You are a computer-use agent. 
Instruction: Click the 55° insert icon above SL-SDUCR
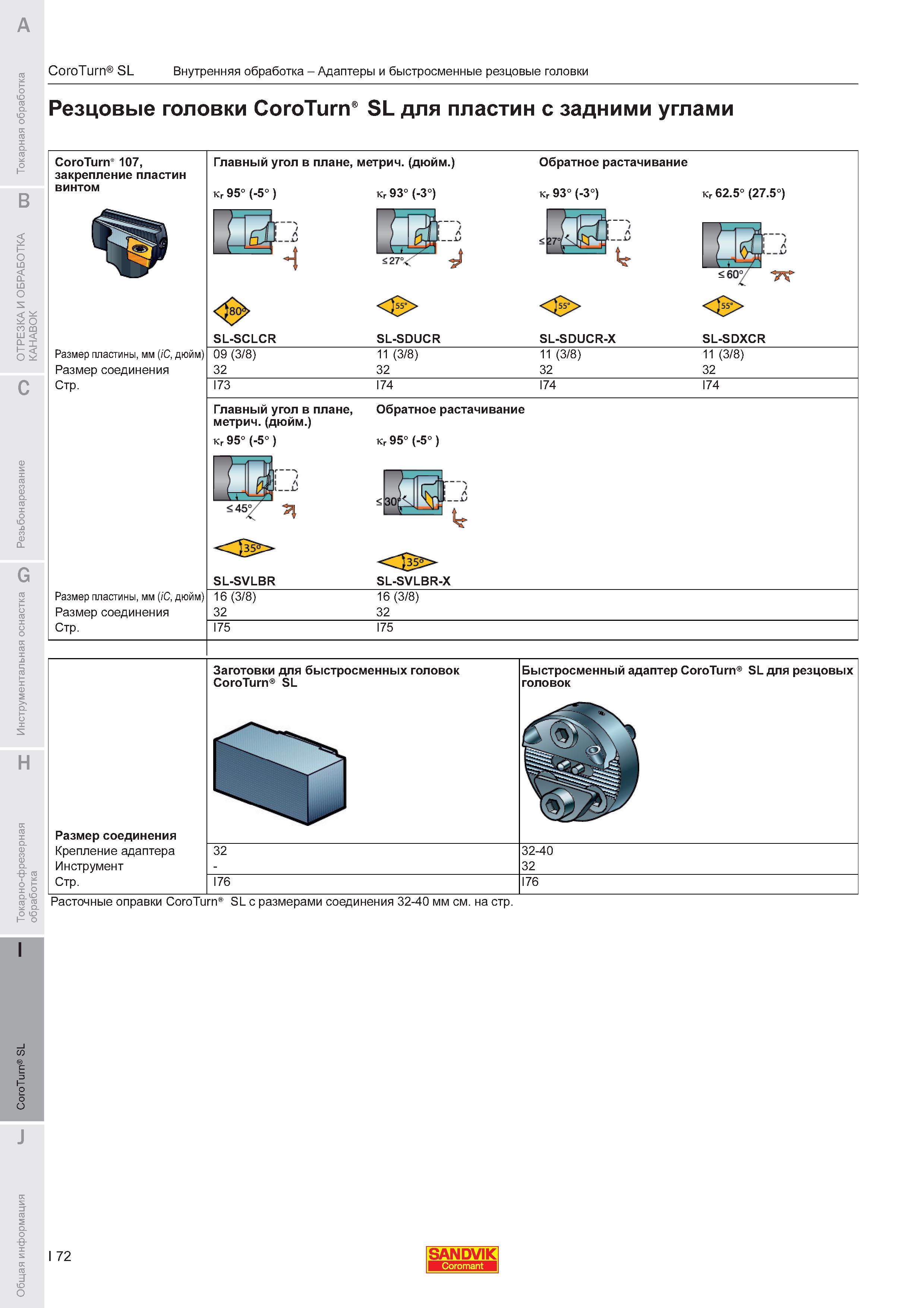(x=397, y=306)
